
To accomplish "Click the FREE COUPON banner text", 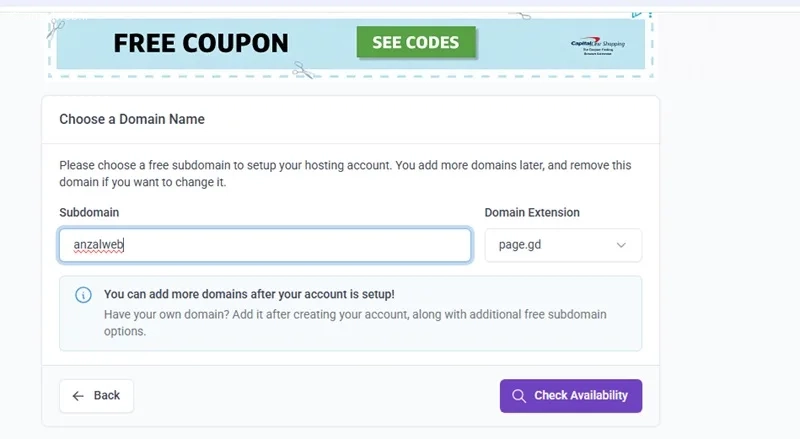I will [x=201, y=43].
